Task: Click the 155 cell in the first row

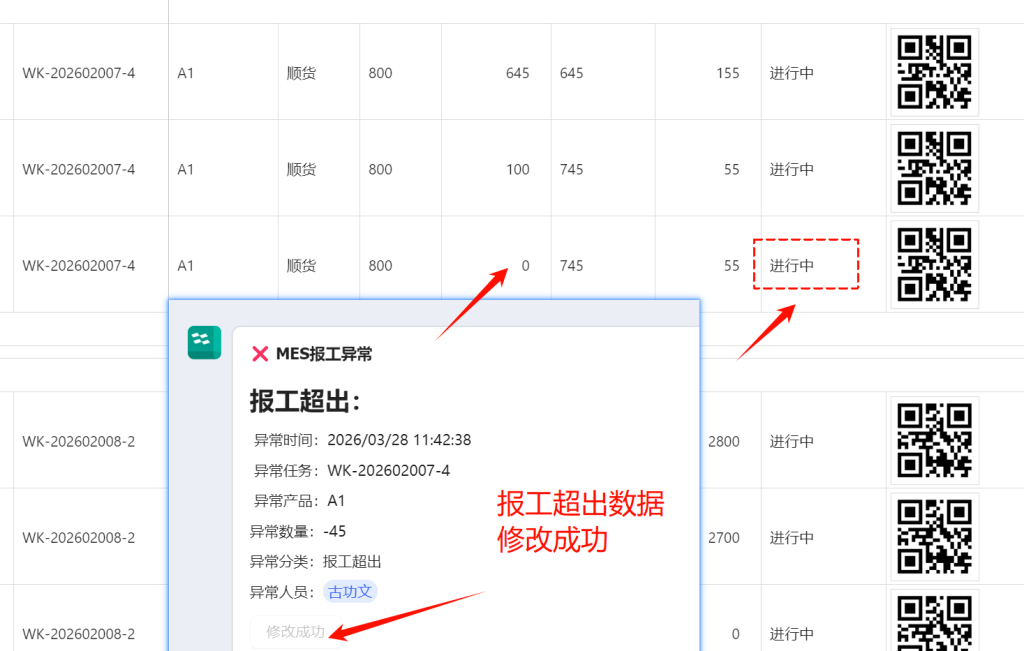Action: pyautogui.click(x=728, y=73)
